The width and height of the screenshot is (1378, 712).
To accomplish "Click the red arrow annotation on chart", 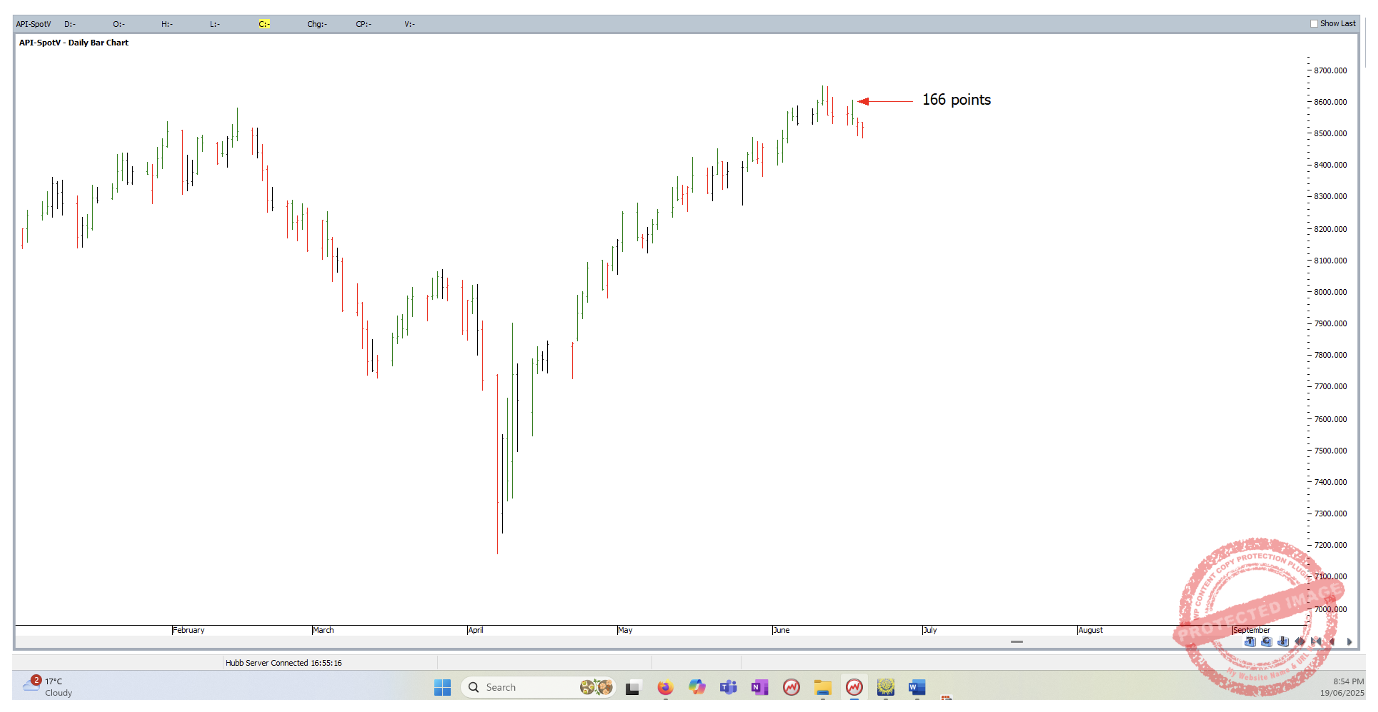I will [885, 101].
